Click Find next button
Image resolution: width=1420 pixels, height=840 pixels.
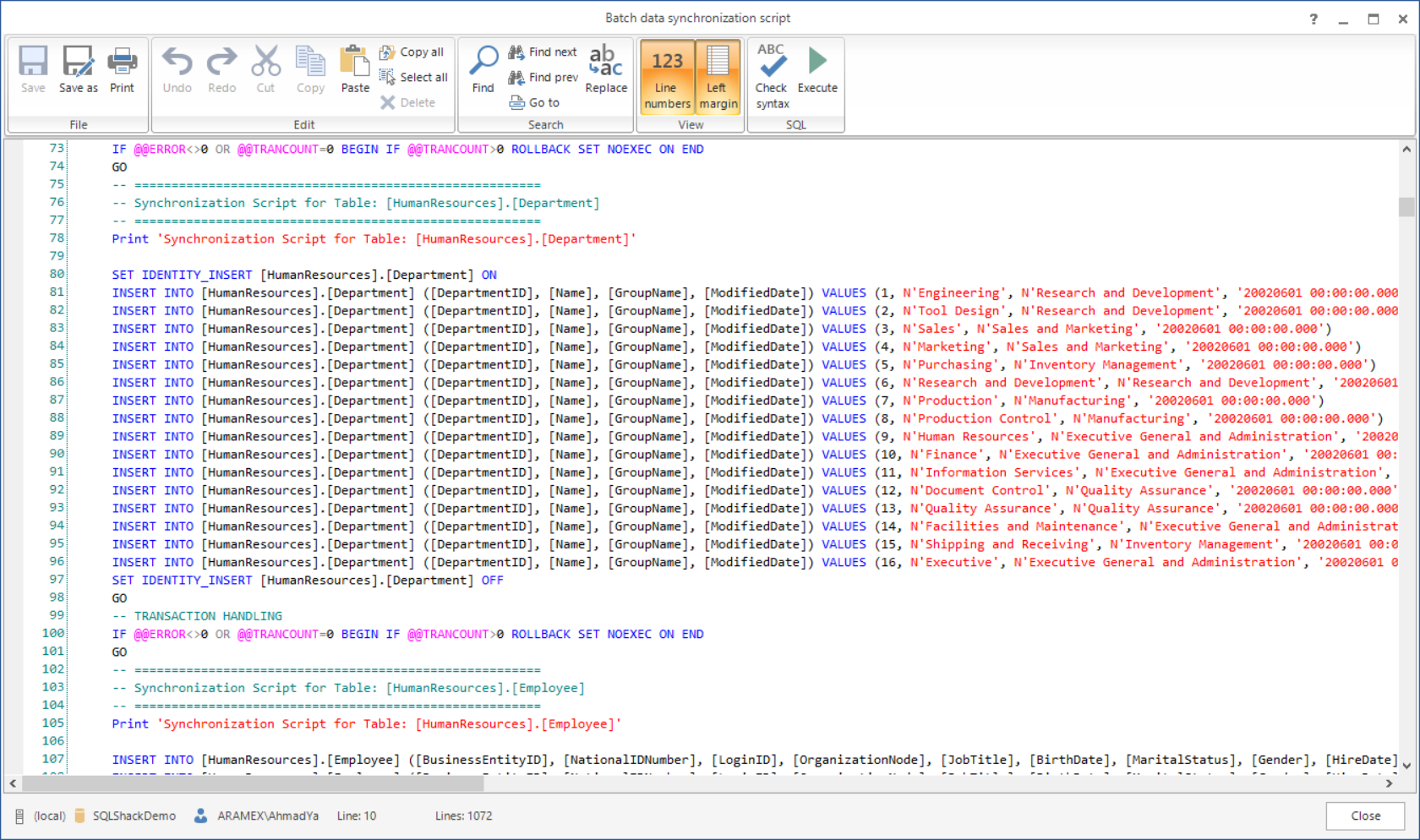tap(543, 52)
